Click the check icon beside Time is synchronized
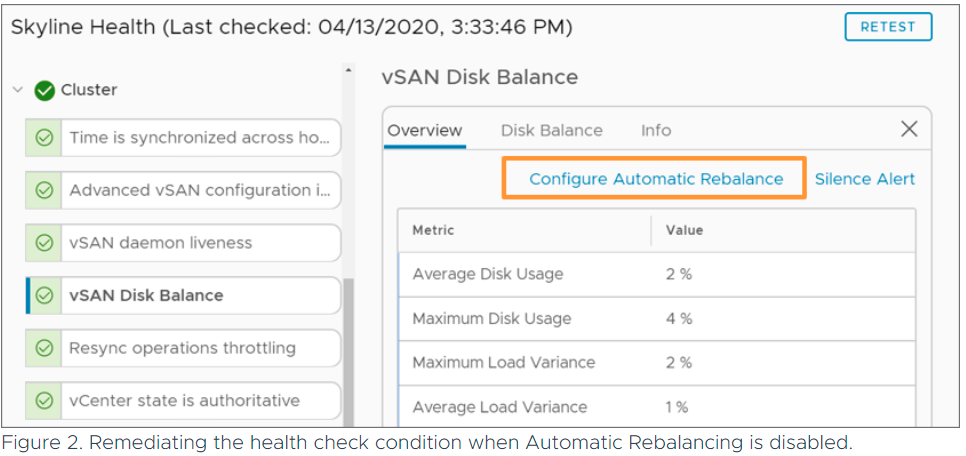This screenshot has height=456, width=966. click(44, 138)
